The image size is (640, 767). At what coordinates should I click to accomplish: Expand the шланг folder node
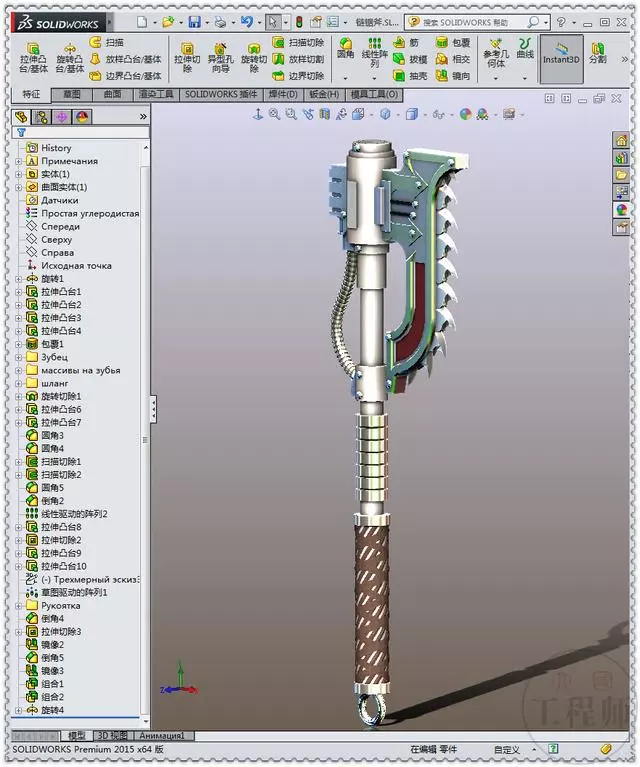point(19,384)
